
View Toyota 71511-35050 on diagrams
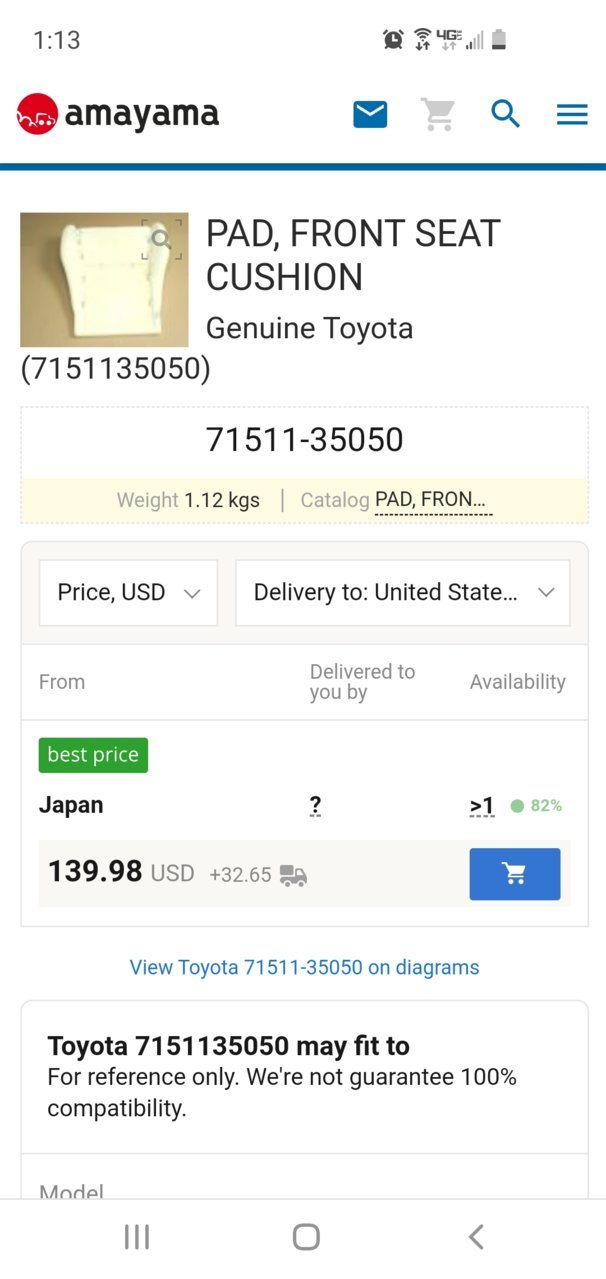[x=304, y=967]
